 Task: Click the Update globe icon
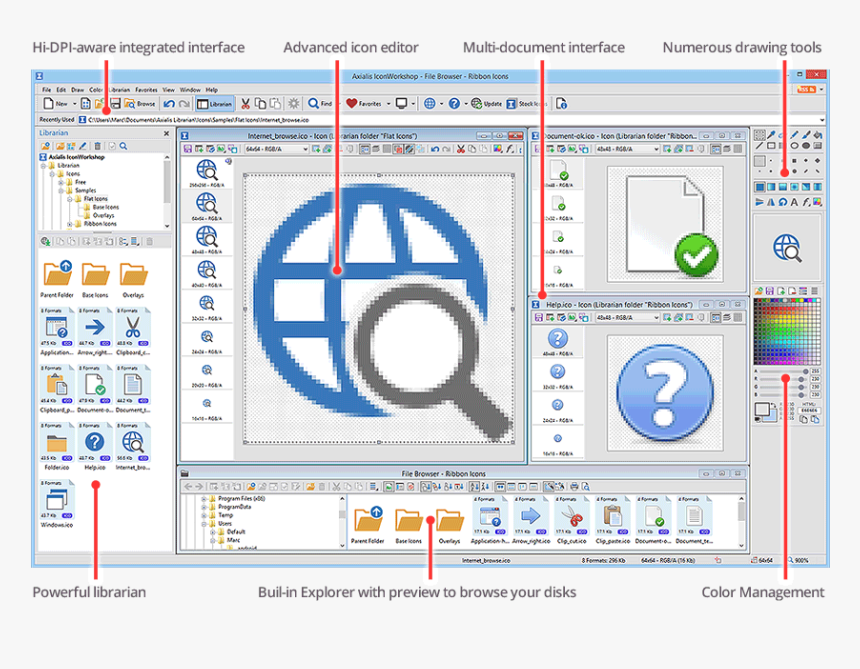(486, 103)
